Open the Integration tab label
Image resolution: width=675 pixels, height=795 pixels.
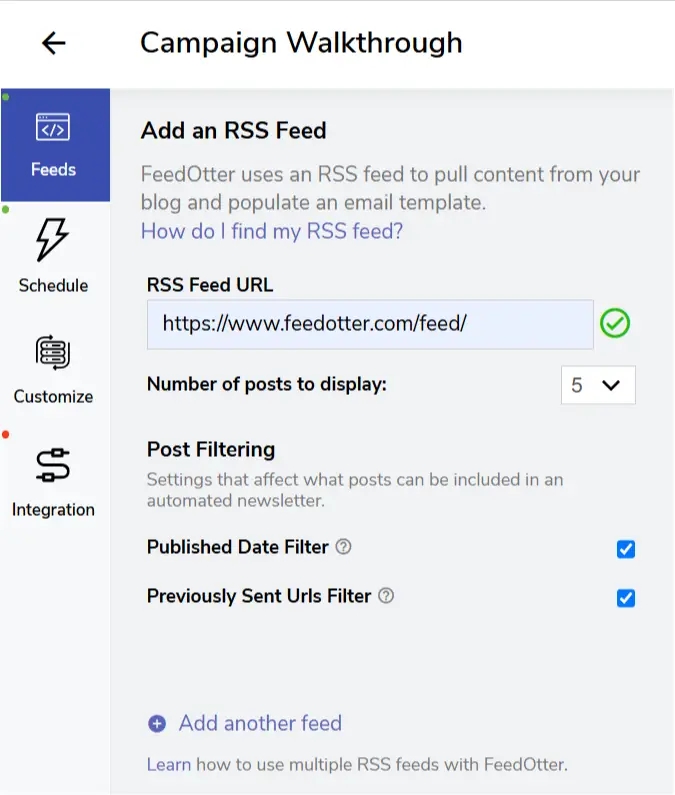pos(53,510)
